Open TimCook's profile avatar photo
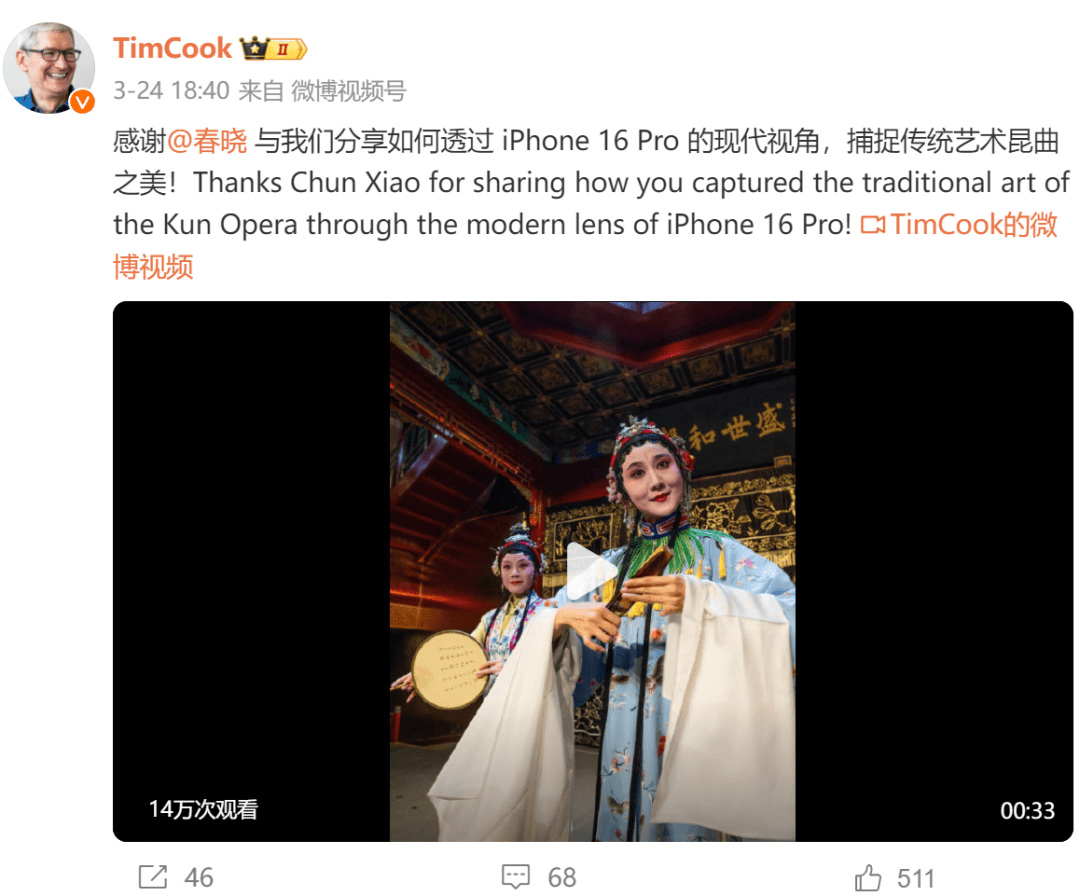Image resolution: width=1080 pixels, height=896 pixels. (x=49, y=67)
